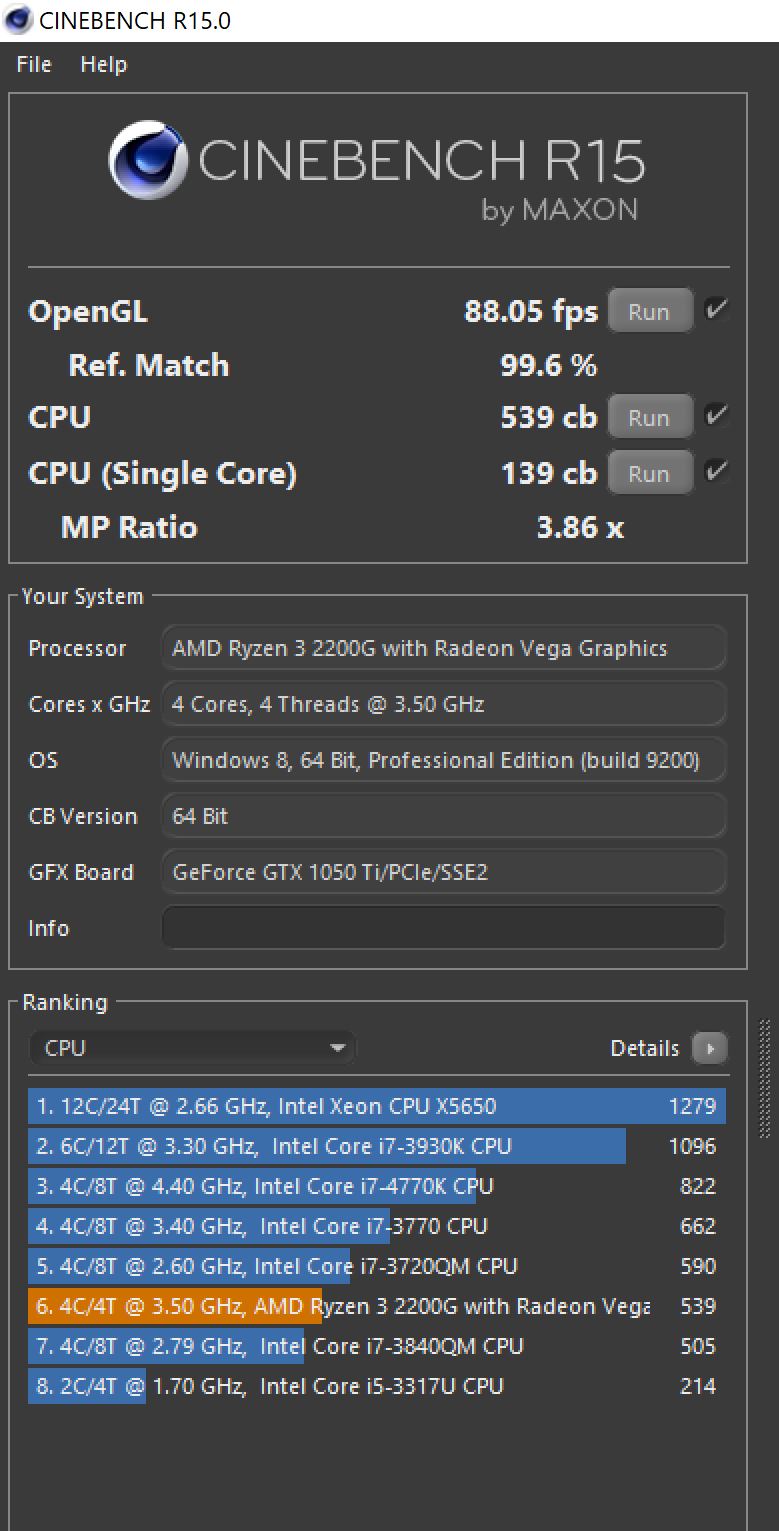This screenshot has height=1531, width=779.
Task: Click the title bar Cinebench app icon
Action: click(x=17, y=20)
